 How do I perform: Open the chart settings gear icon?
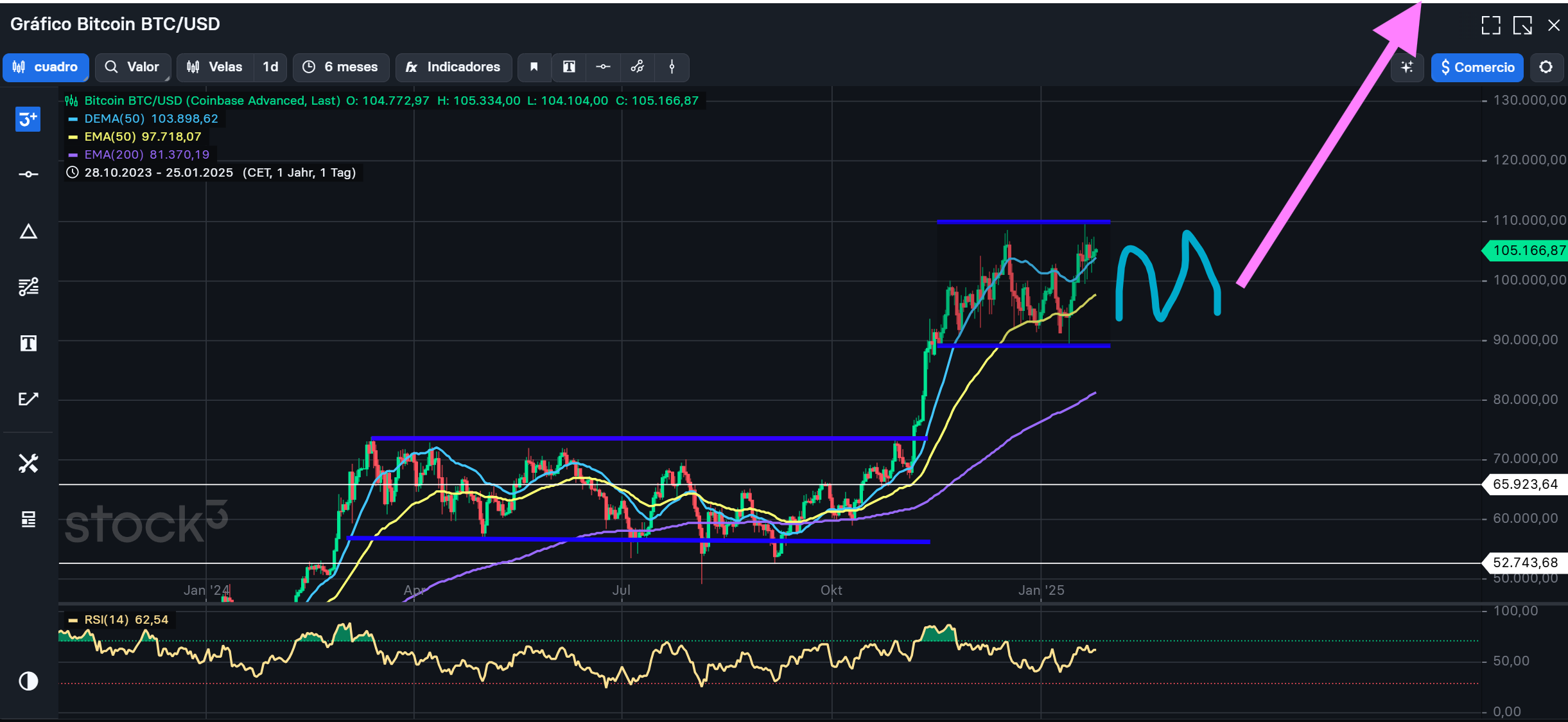[1546, 67]
